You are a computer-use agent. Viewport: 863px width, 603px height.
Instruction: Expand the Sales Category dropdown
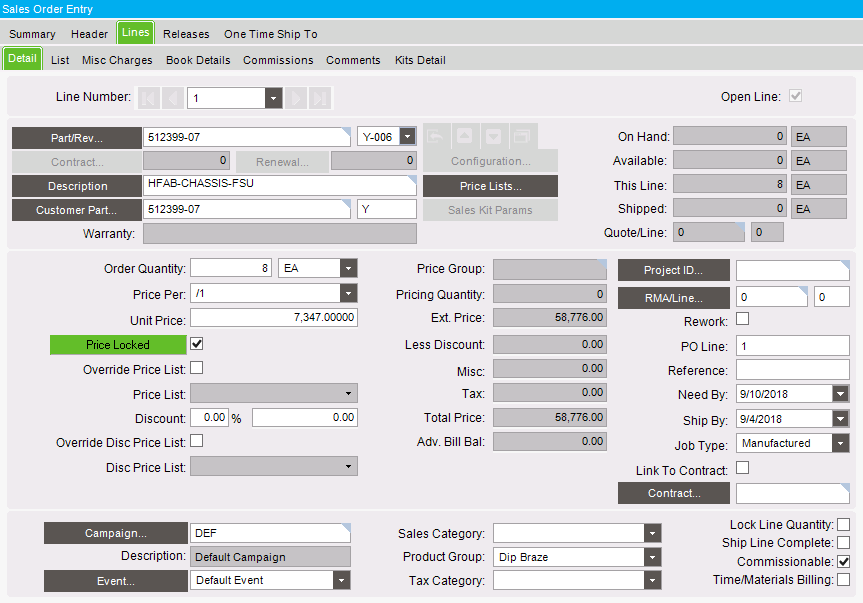(652, 533)
